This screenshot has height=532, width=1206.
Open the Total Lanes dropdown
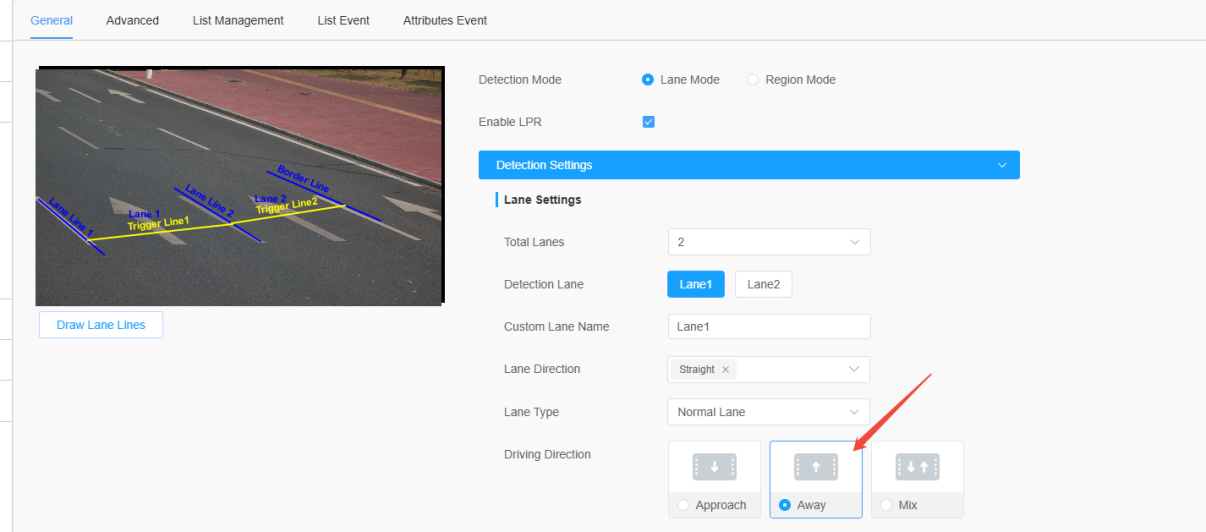tap(769, 242)
